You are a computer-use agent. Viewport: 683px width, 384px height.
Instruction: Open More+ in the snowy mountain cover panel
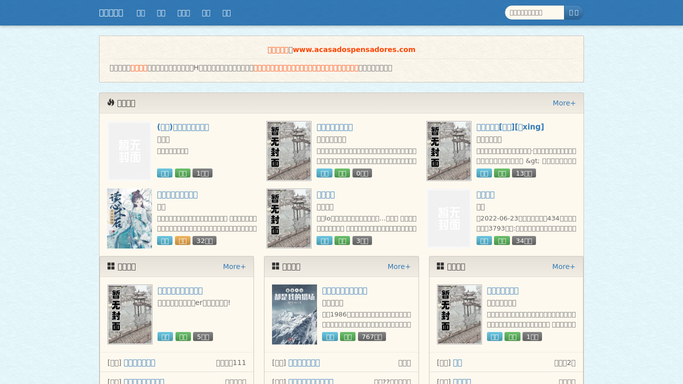[x=399, y=266]
